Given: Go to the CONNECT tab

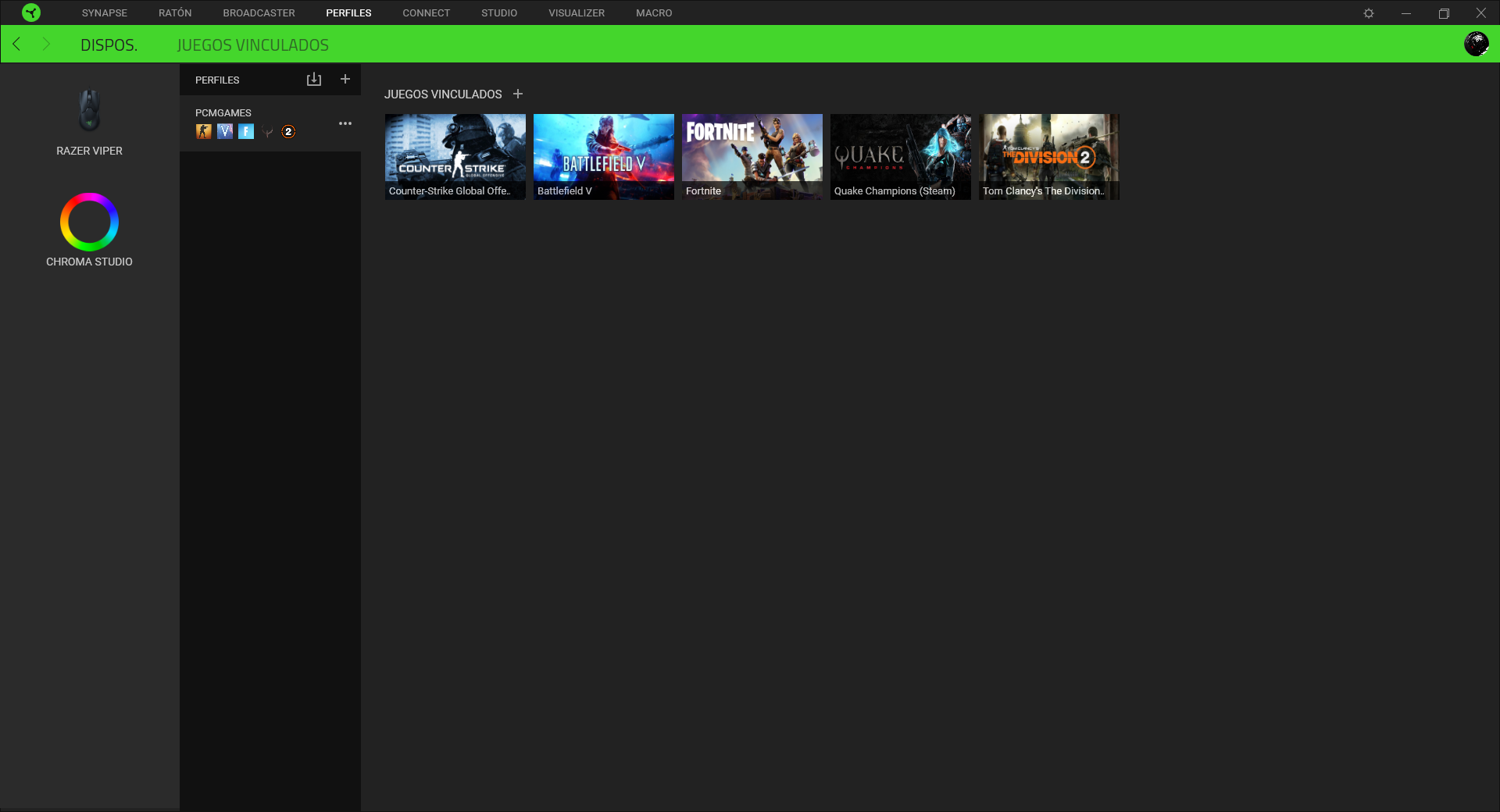Looking at the screenshot, I should pyautogui.click(x=426, y=13).
